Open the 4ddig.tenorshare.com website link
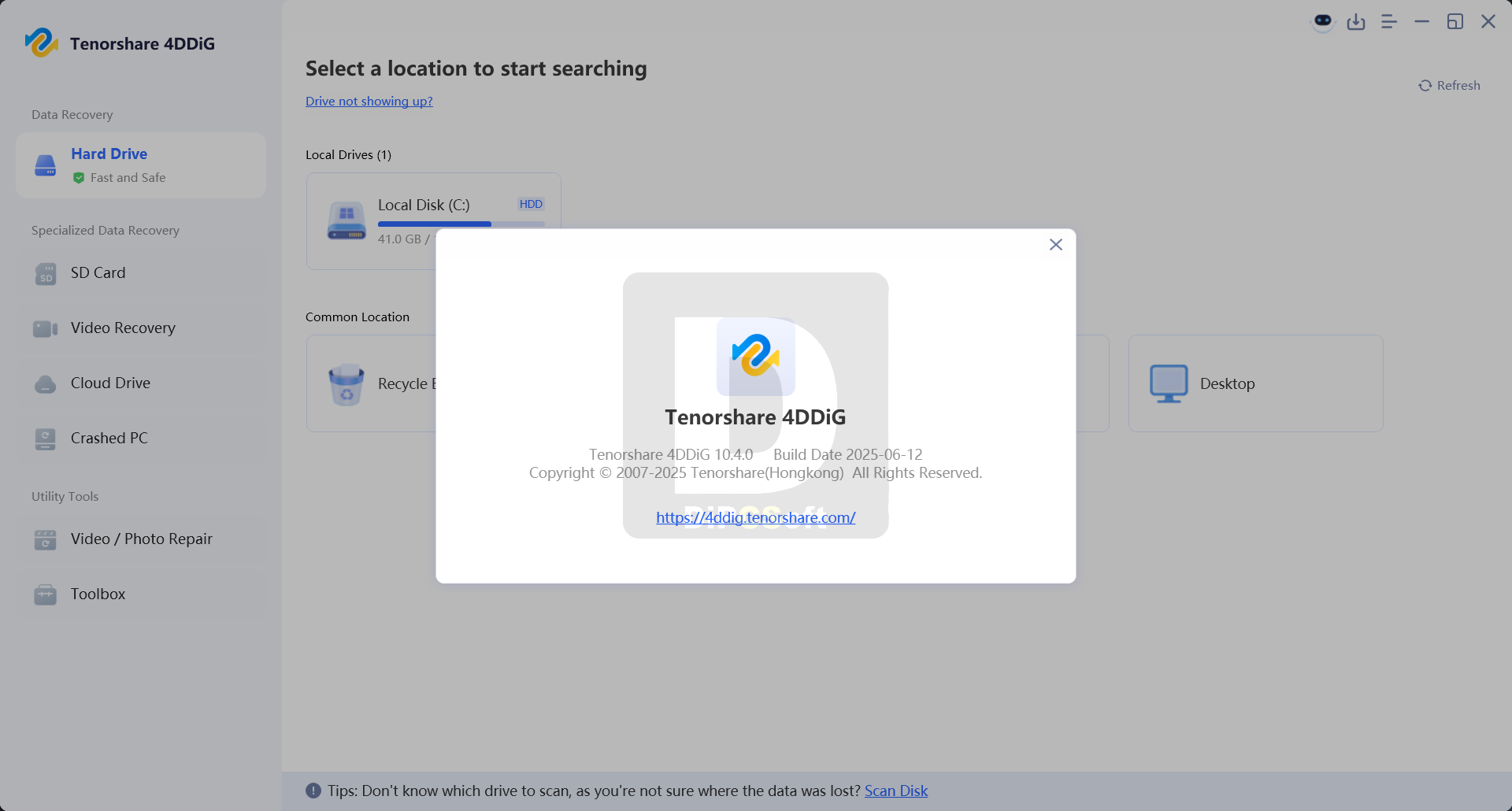Viewport: 1512px width, 811px height. (x=755, y=517)
